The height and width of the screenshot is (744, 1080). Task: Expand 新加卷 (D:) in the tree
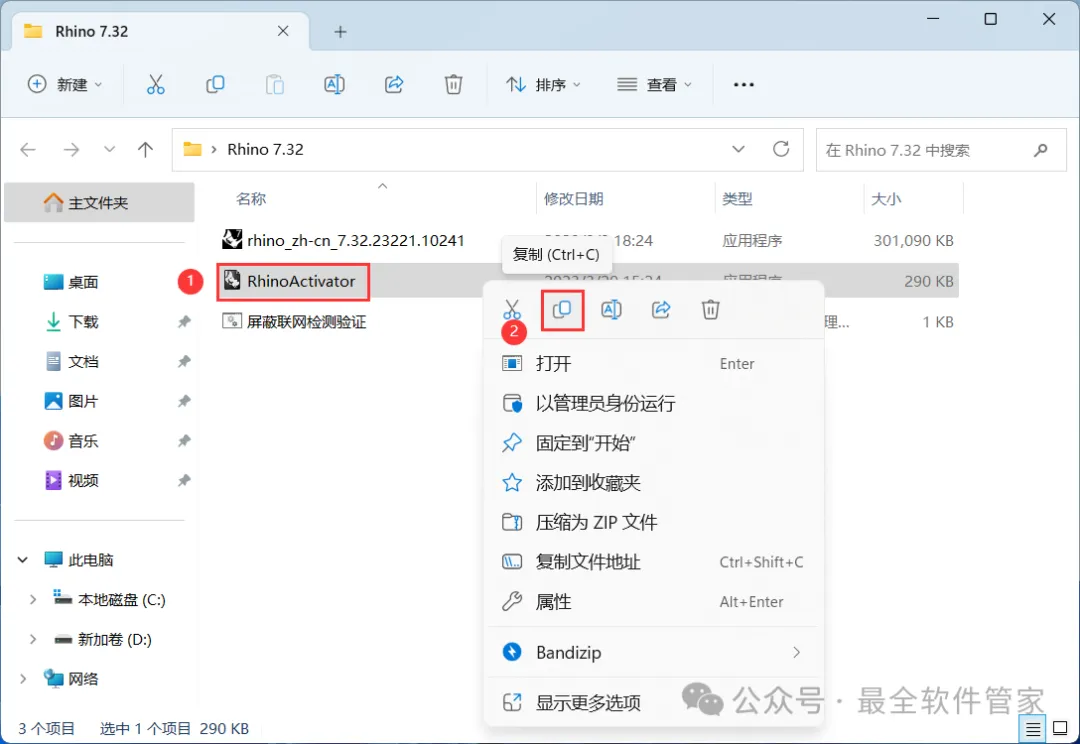click(x=32, y=639)
